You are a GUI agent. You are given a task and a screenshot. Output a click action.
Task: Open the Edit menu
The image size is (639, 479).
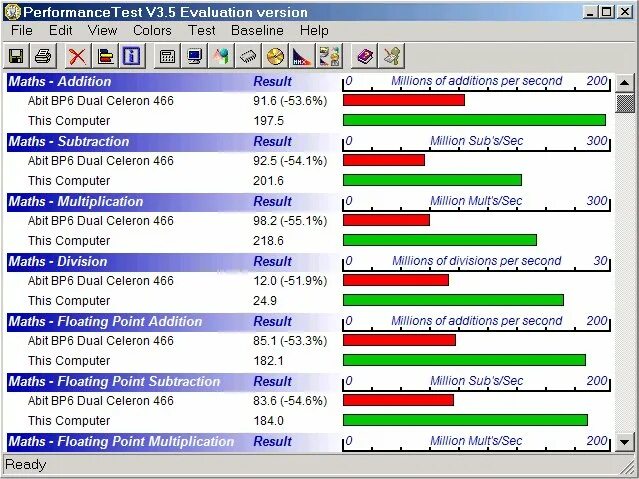[x=61, y=31]
